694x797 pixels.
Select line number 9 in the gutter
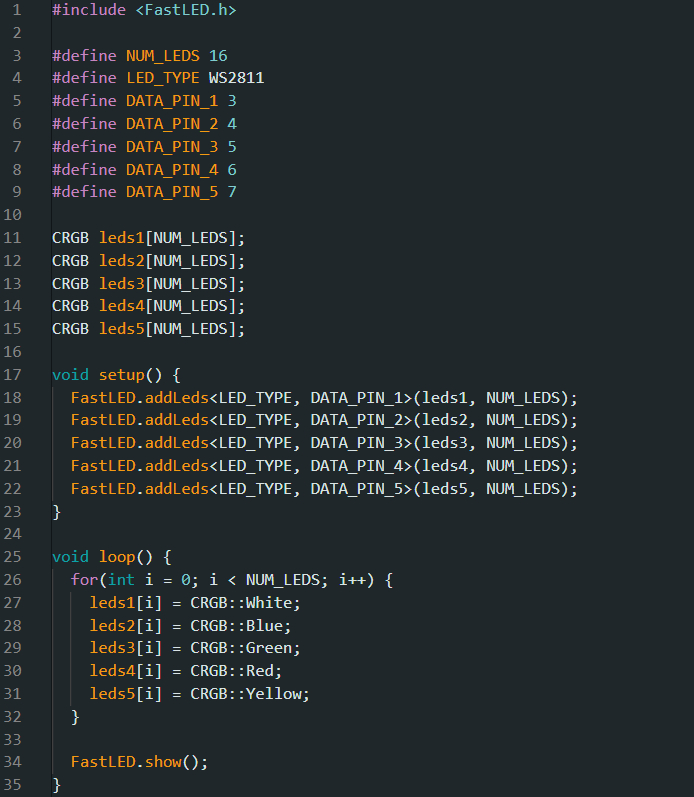16,191
